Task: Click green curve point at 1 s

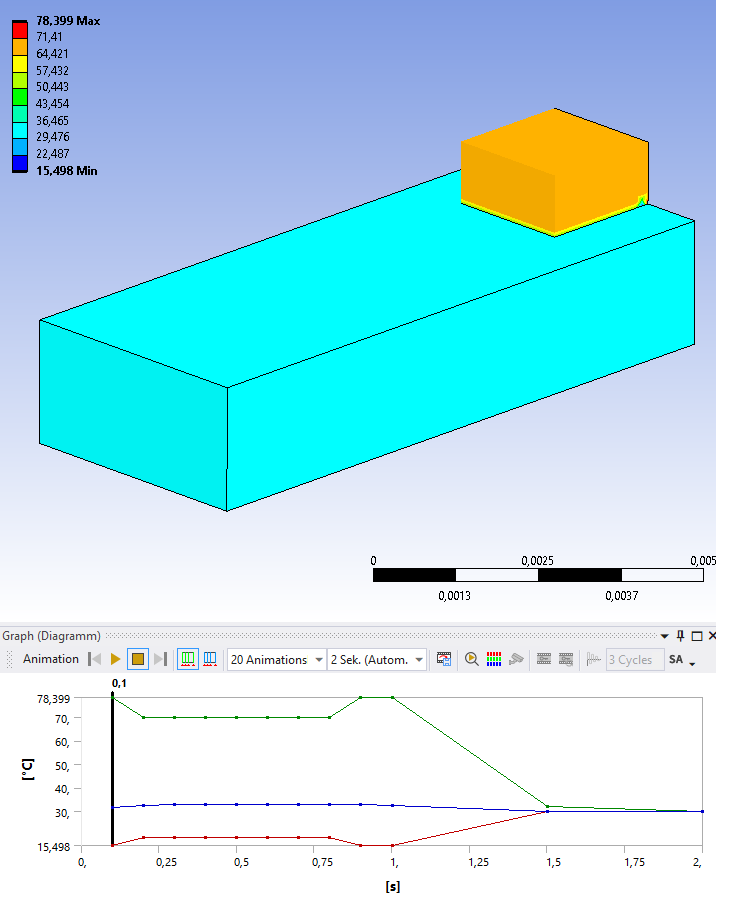Action: tap(393, 698)
